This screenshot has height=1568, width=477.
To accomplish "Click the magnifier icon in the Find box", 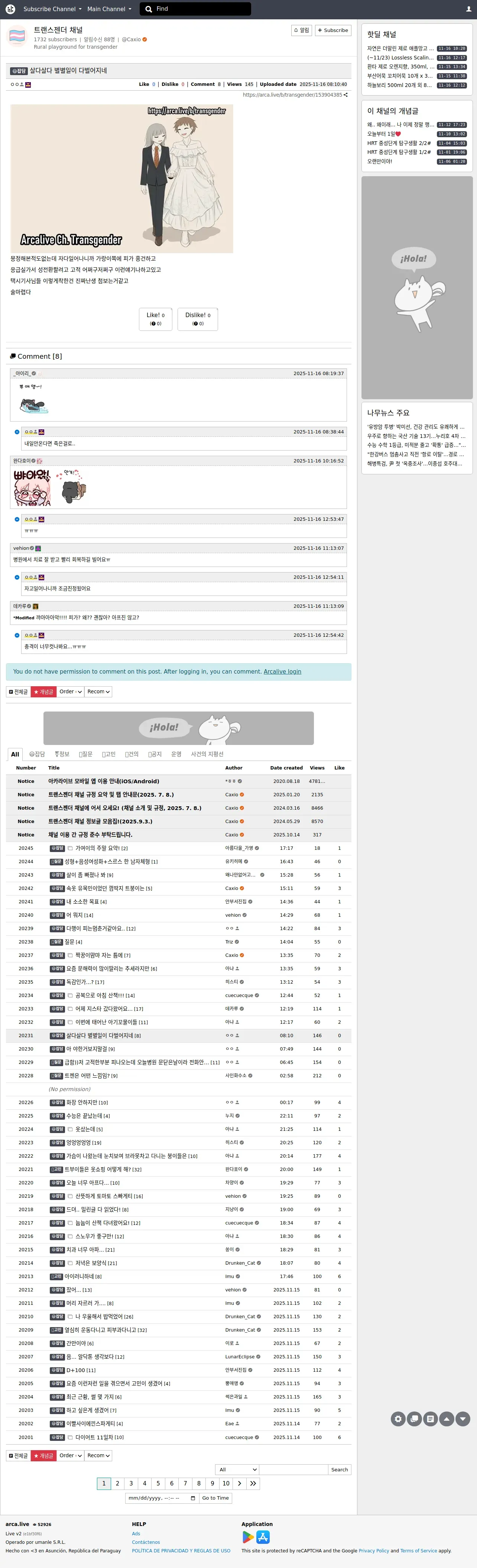I will (149, 9).
